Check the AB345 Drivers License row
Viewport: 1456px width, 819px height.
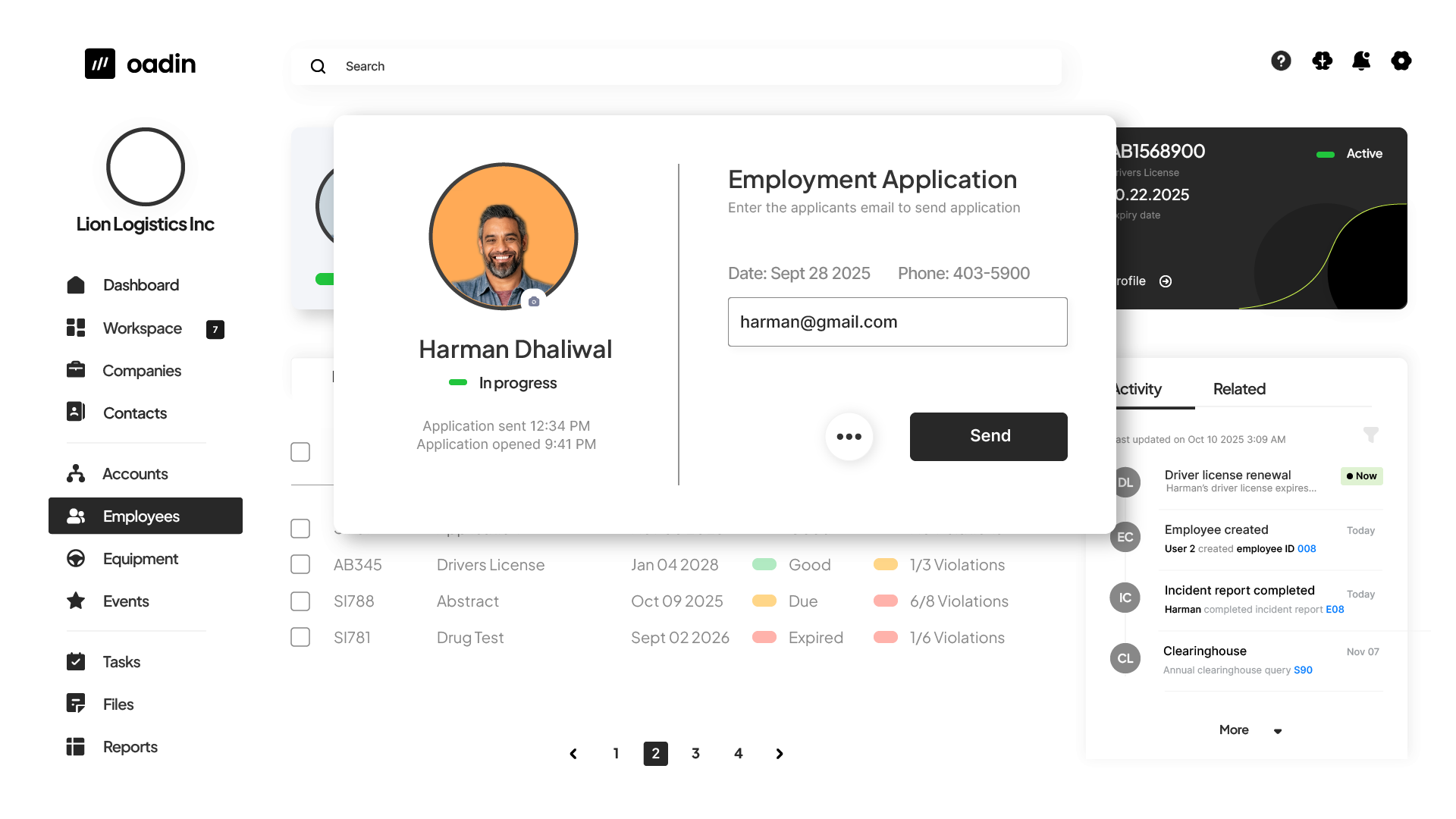(x=300, y=564)
